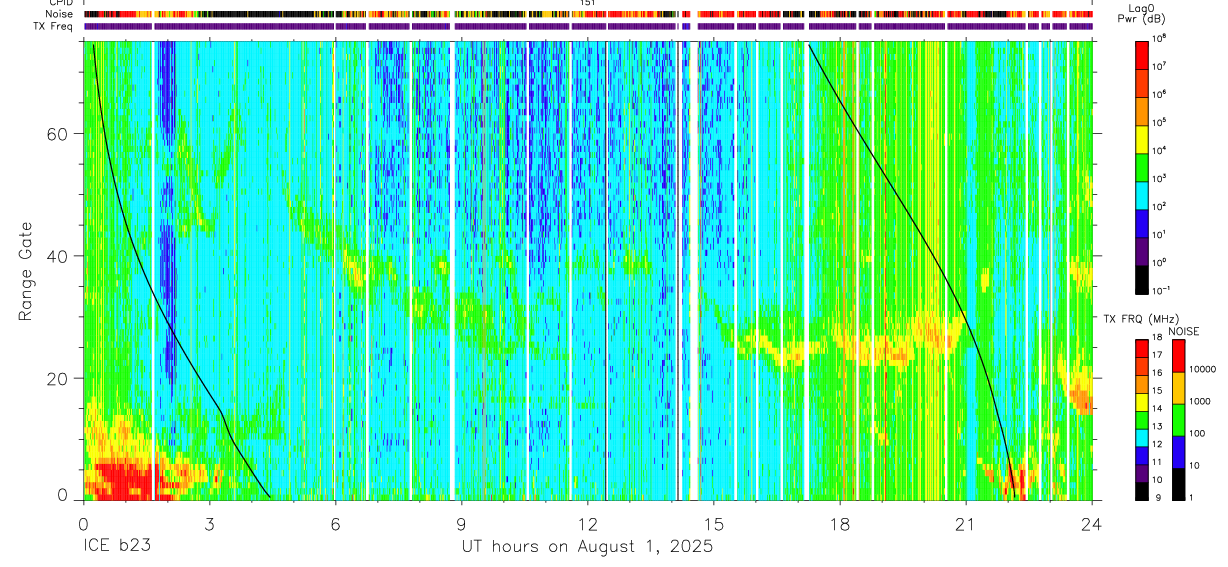This screenshot has height=567, width=1228.
Task: Click the x-axis tick label '18'
Action: 840,523
